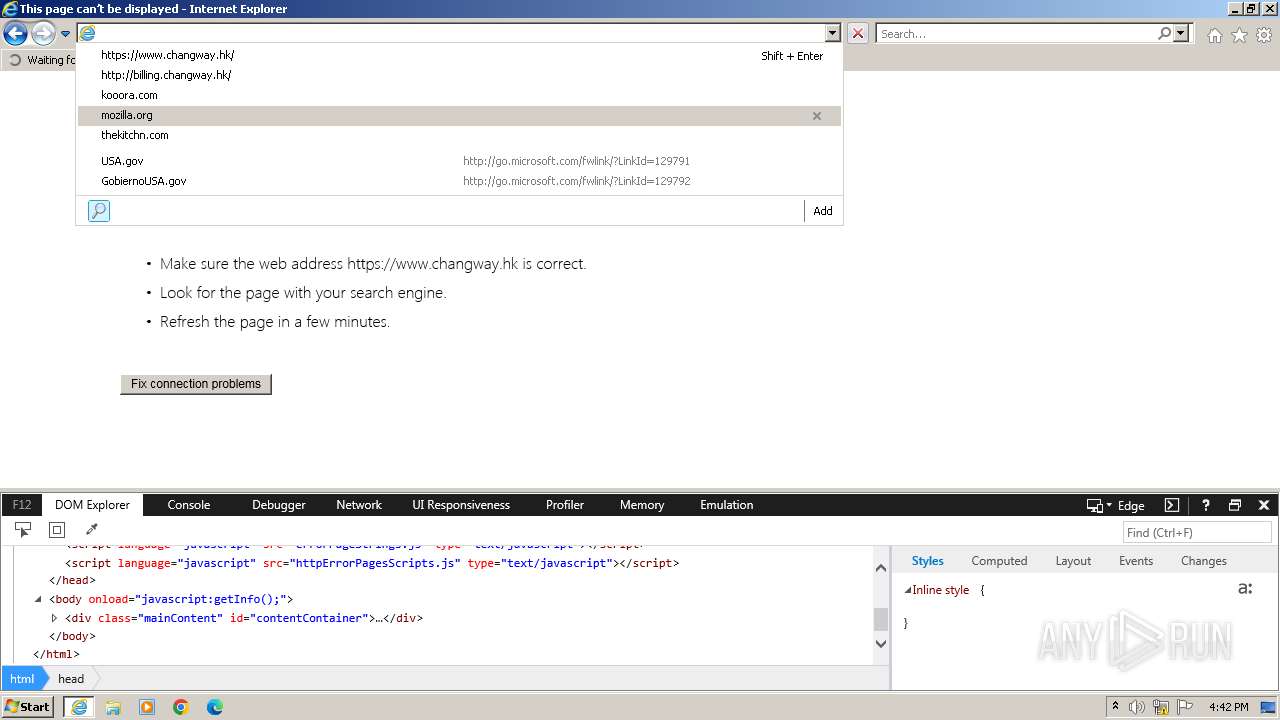The image size is (1280, 720).
Task: Select the http://billing.changway.hk/ suggestion
Action: pos(459,75)
